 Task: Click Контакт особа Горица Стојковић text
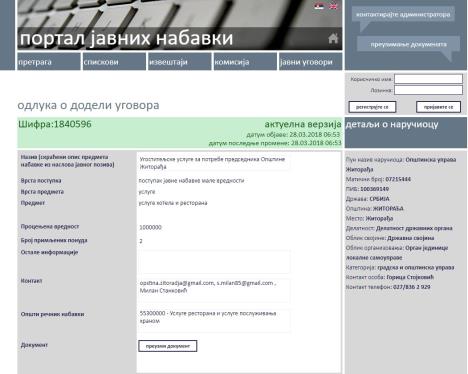(390, 277)
